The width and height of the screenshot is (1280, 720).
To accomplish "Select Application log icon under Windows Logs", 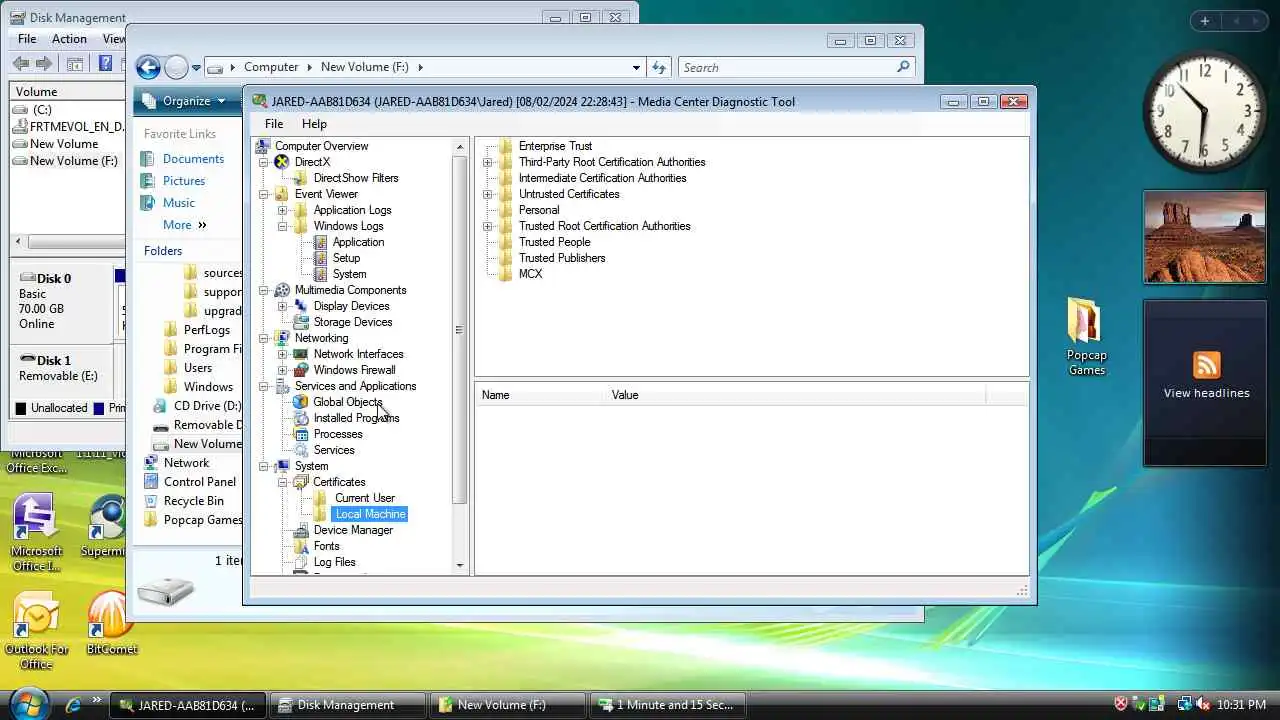I will (320, 242).
